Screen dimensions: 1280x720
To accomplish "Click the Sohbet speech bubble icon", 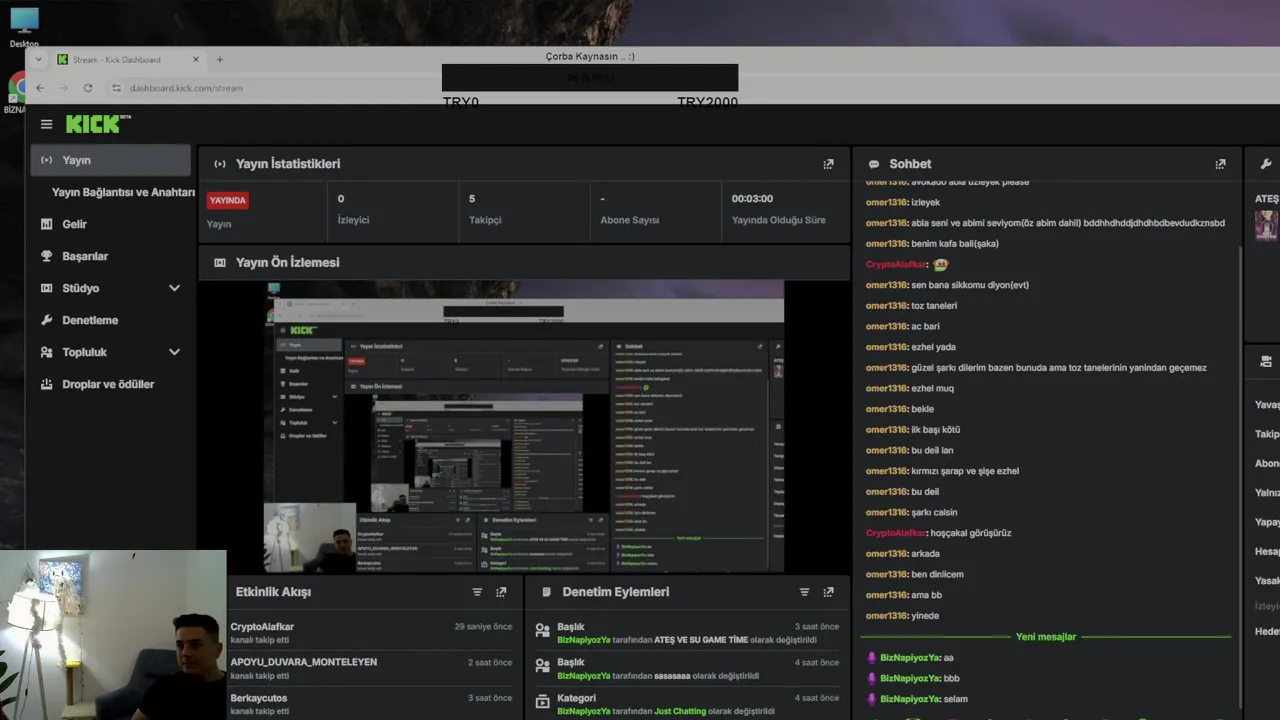I will (874, 164).
